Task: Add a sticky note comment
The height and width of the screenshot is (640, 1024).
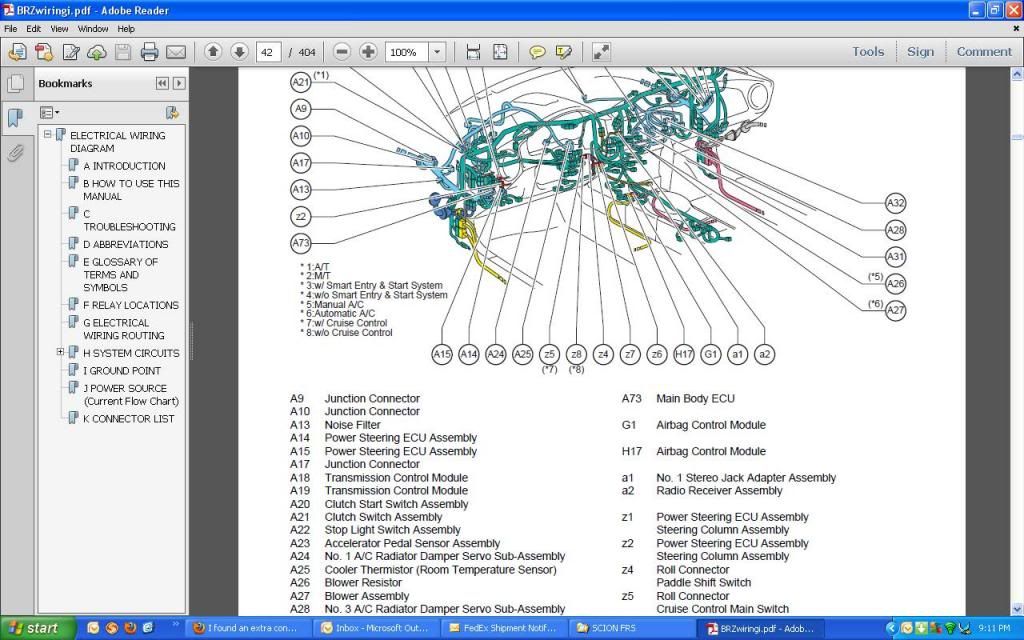Action: 537,52
